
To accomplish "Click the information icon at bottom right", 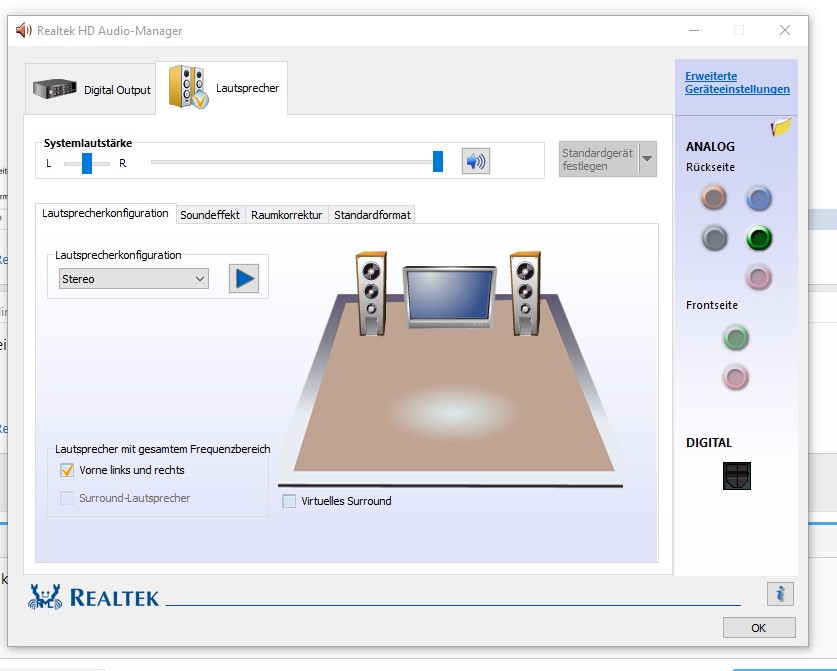I will (780, 593).
